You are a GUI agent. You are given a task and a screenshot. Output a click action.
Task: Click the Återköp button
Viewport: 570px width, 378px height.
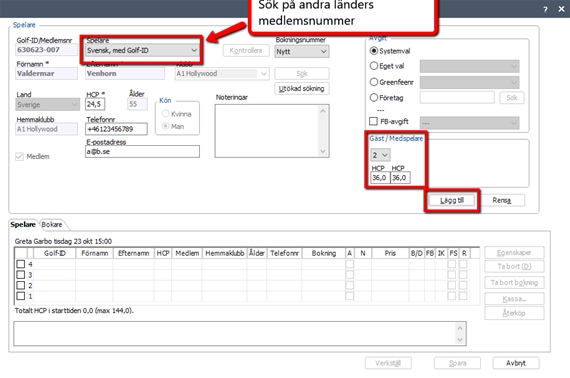514,313
